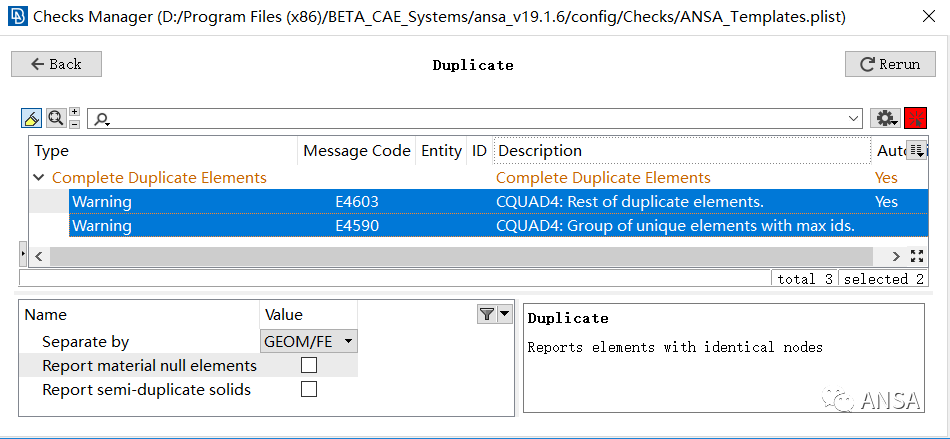Click the 'Separate by' option label
The height and width of the screenshot is (439, 950).
85,342
